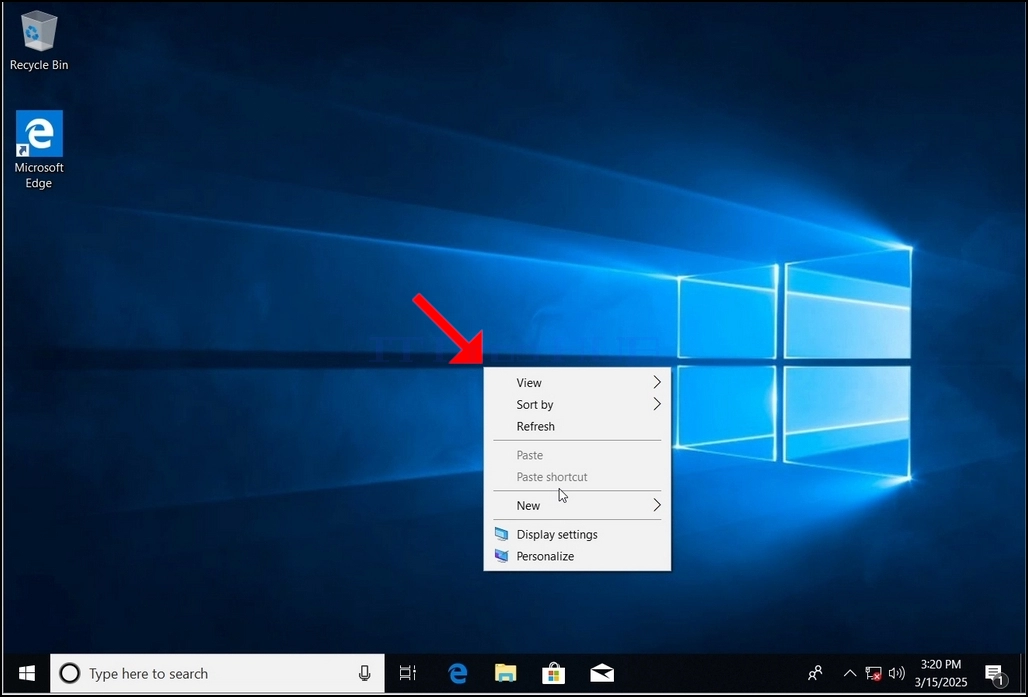Open Task View from the taskbar
1028x697 pixels.
408,673
